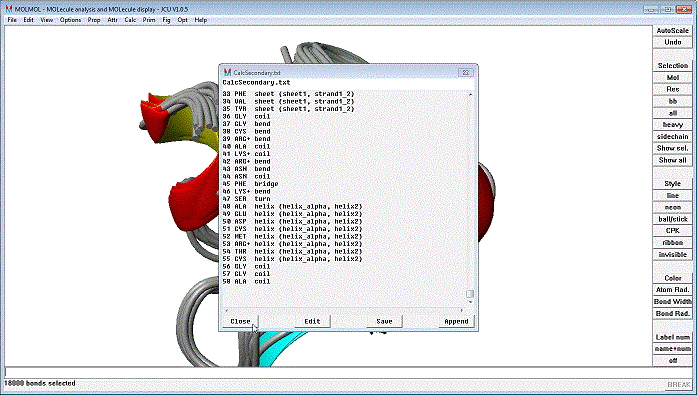Set style to neon
This screenshot has width=697, height=395.
[673, 207]
